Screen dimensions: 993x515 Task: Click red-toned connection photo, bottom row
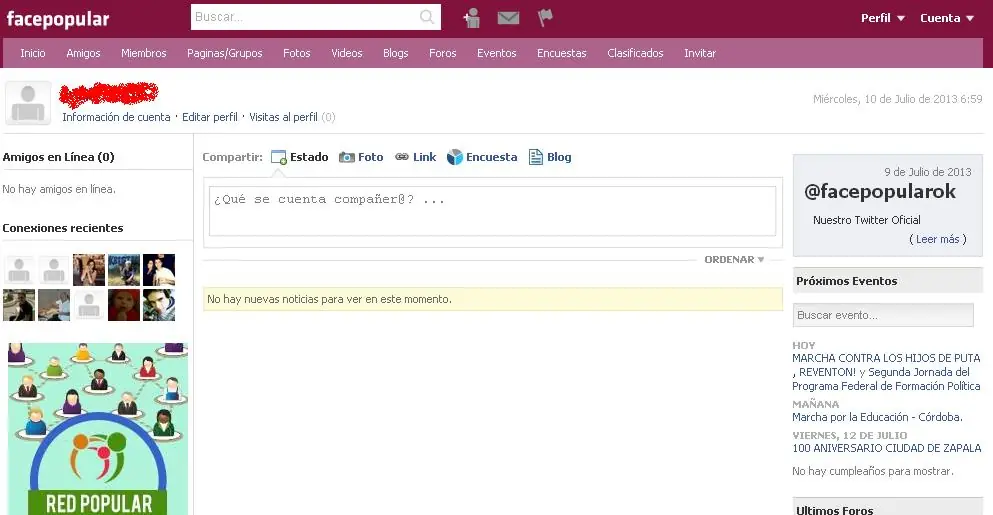click(x=123, y=305)
